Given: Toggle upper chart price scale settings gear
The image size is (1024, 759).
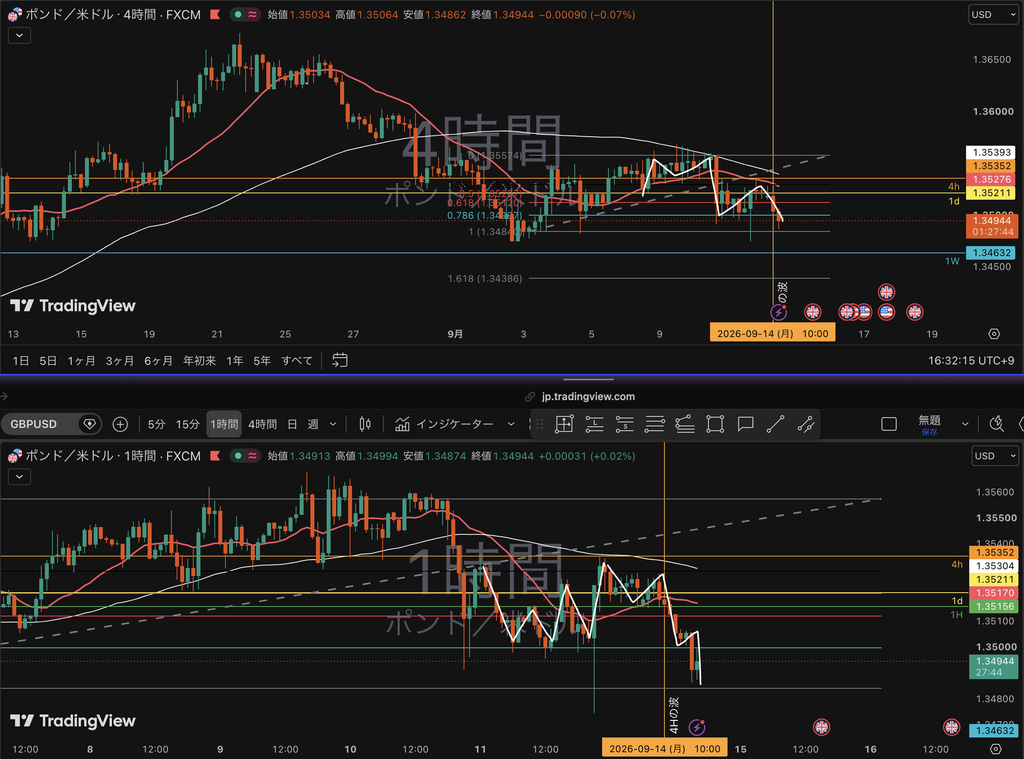Looking at the screenshot, I should coord(994,334).
